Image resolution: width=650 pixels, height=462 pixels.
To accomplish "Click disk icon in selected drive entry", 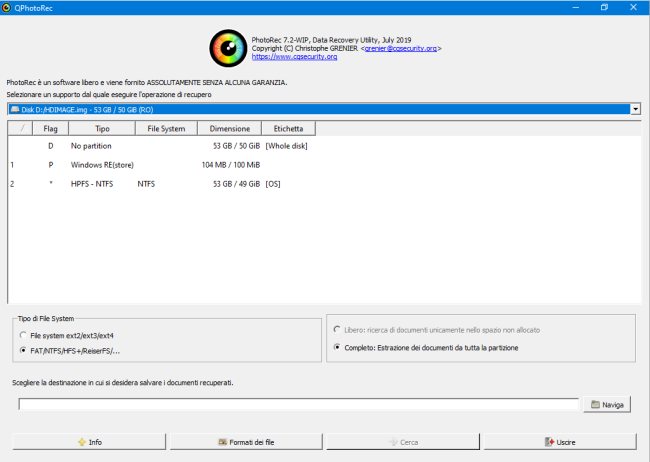I will (x=15, y=109).
